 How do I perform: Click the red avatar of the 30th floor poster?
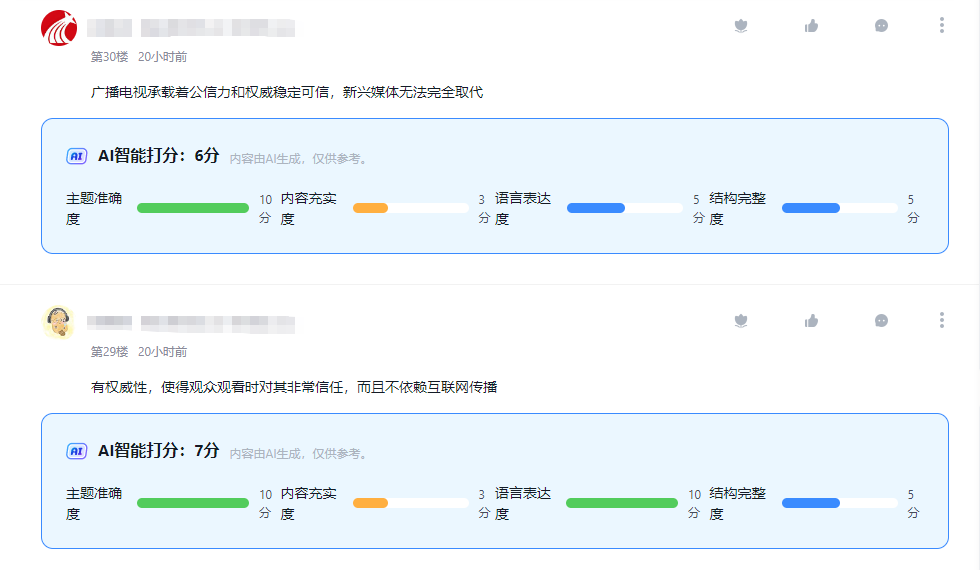point(59,27)
